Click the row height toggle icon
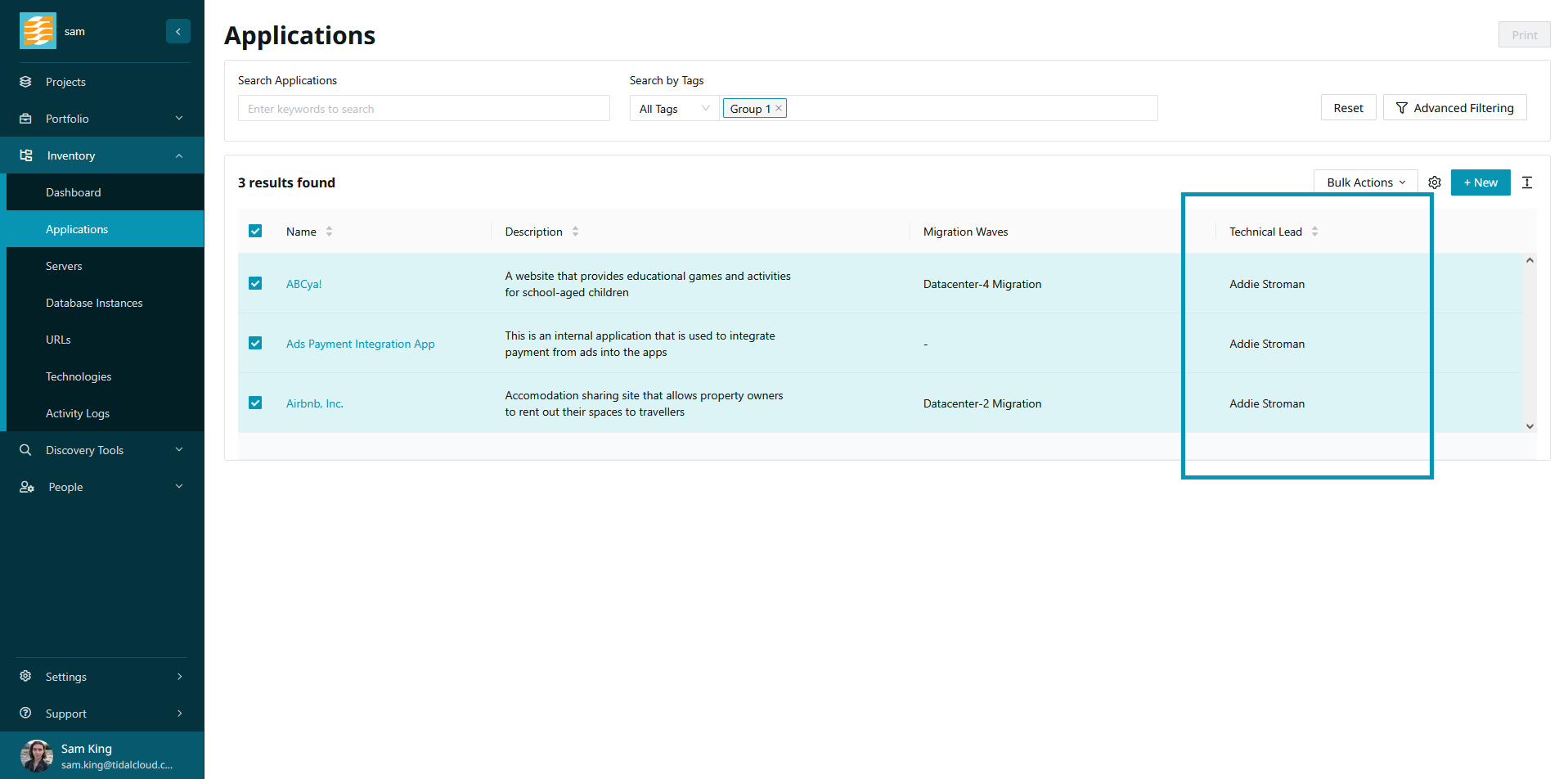This screenshot has height=779, width=1568. click(x=1526, y=182)
